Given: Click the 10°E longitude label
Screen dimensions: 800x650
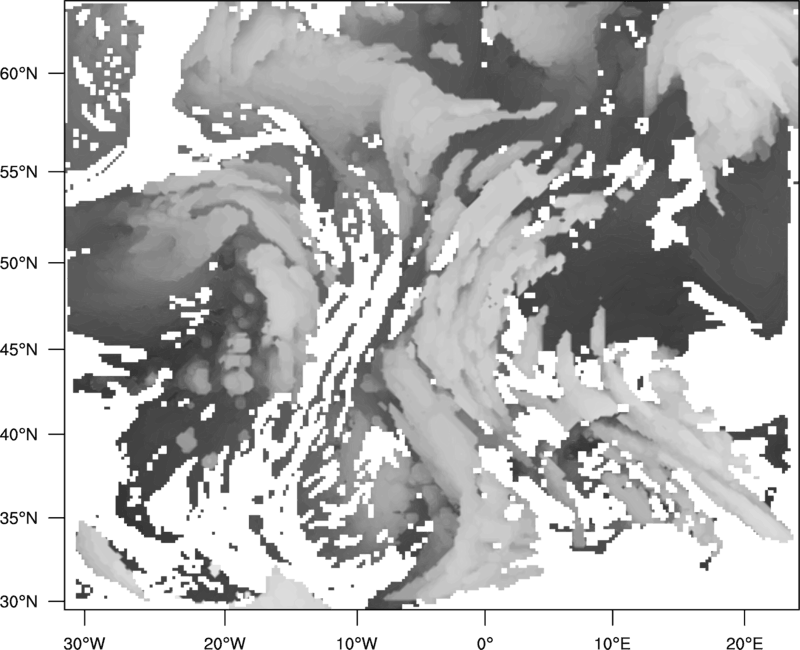Looking at the screenshot, I should point(612,643).
